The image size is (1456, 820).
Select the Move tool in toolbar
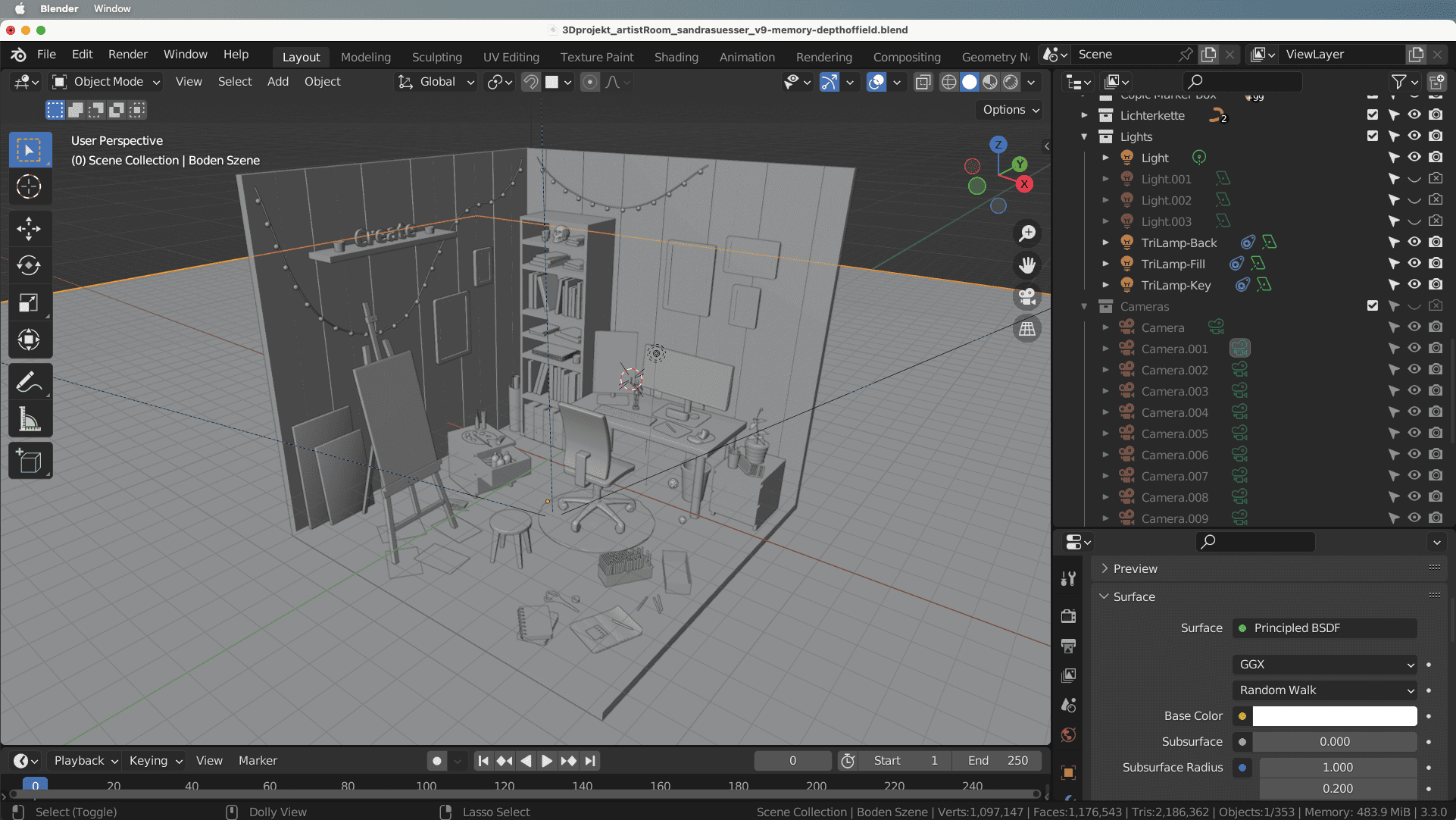pyautogui.click(x=29, y=228)
